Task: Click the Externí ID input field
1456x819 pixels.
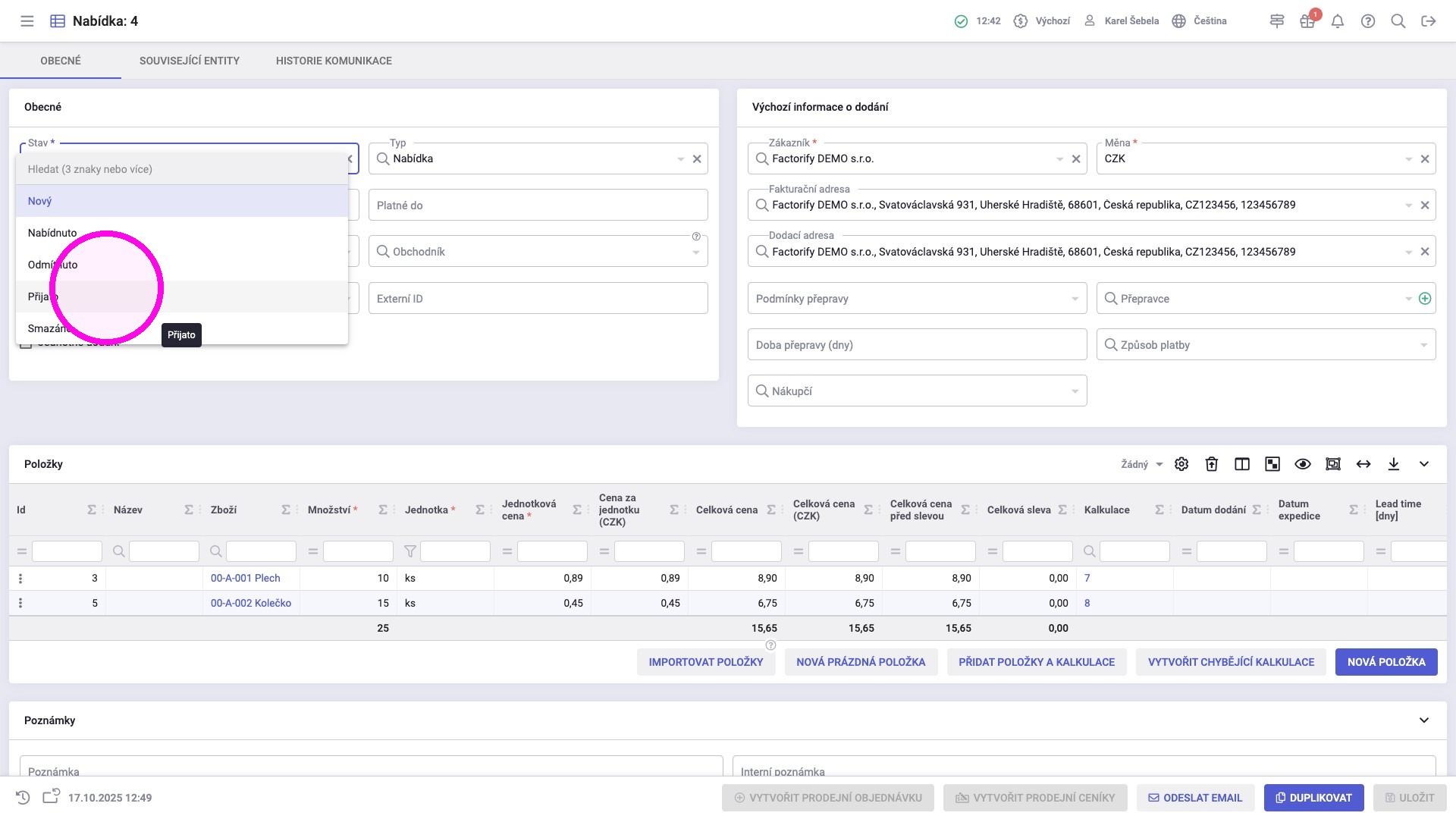Action: click(538, 299)
